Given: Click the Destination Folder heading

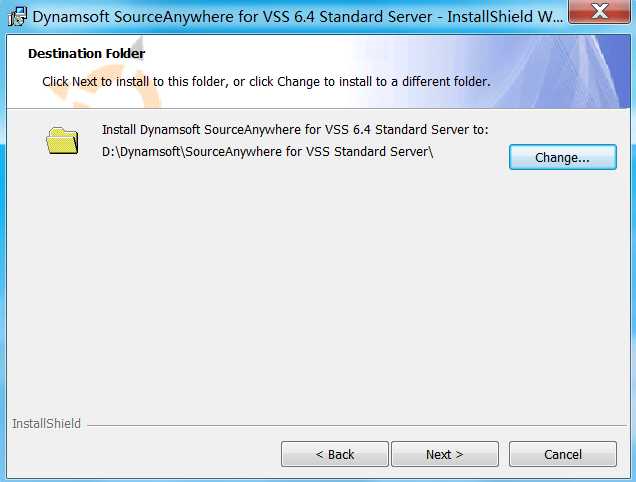Looking at the screenshot, I should (86, 54).
